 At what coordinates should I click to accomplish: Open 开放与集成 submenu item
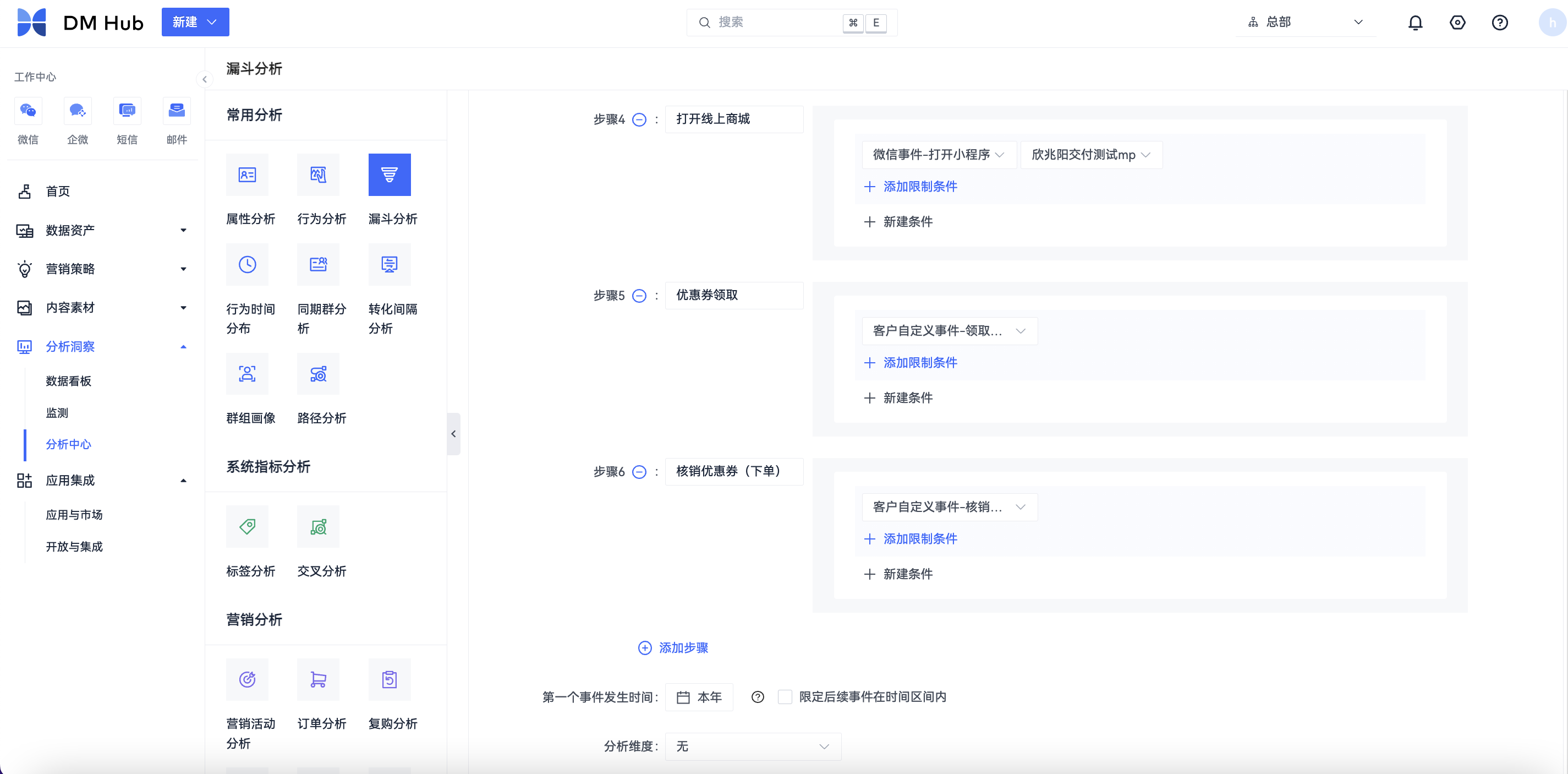tap(74, 546)
